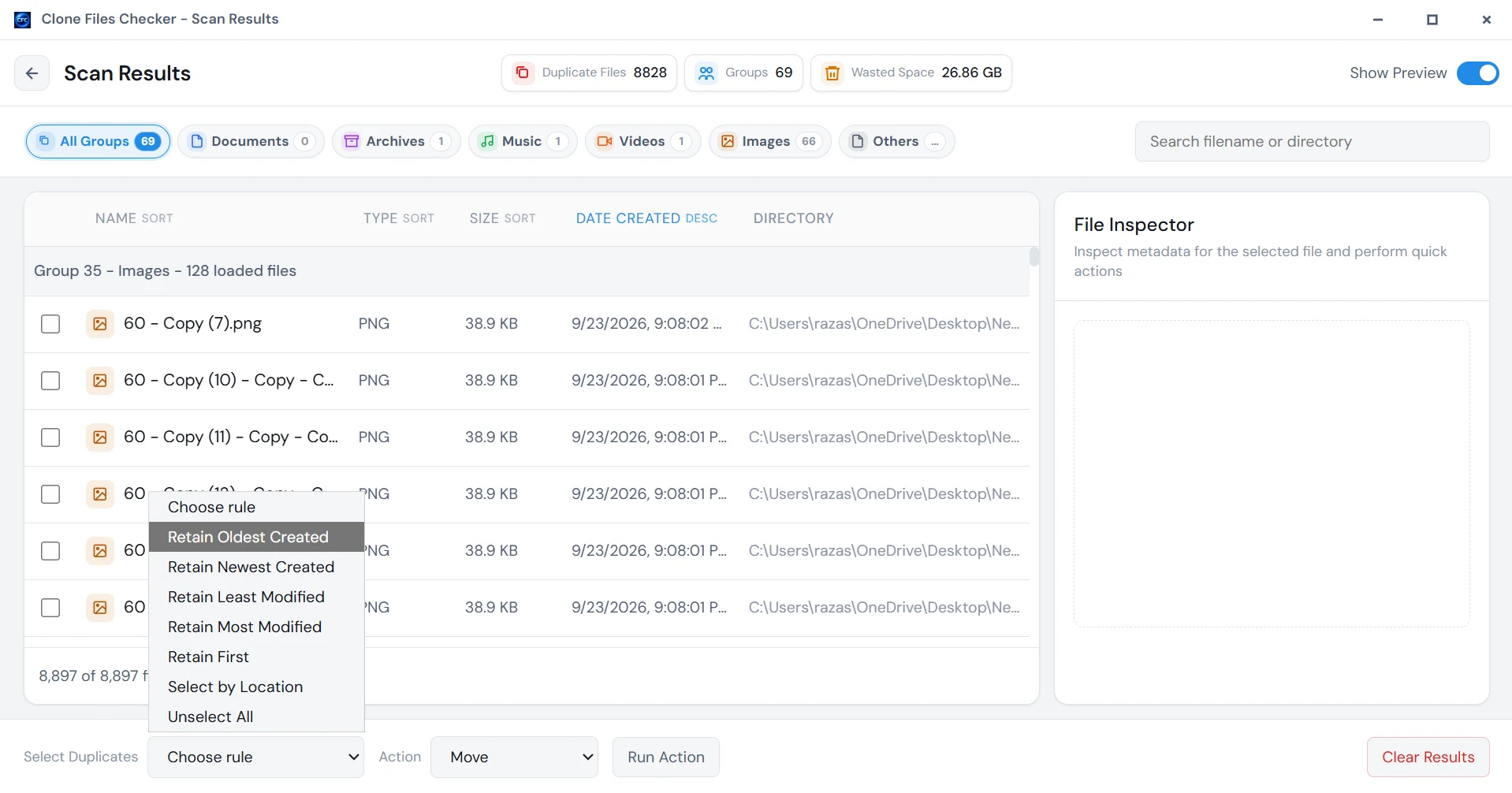Check the box for 60 - Copy (10) file

click(50, 381)
